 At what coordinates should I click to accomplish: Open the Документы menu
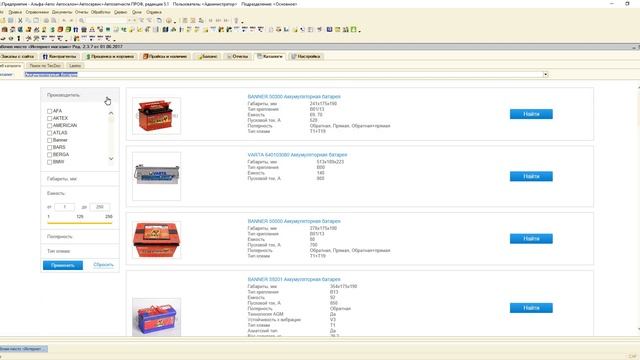coord(62,12)
